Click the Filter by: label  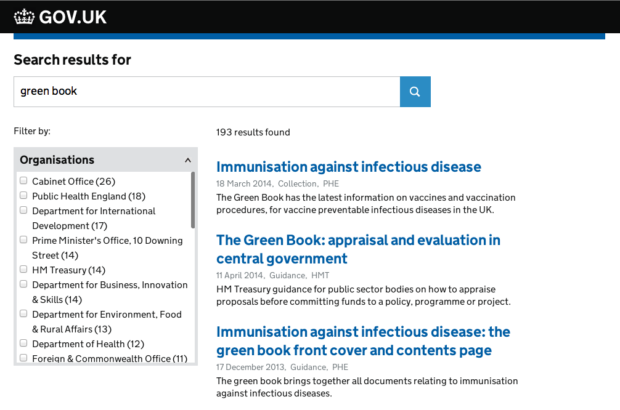point(32,131)
